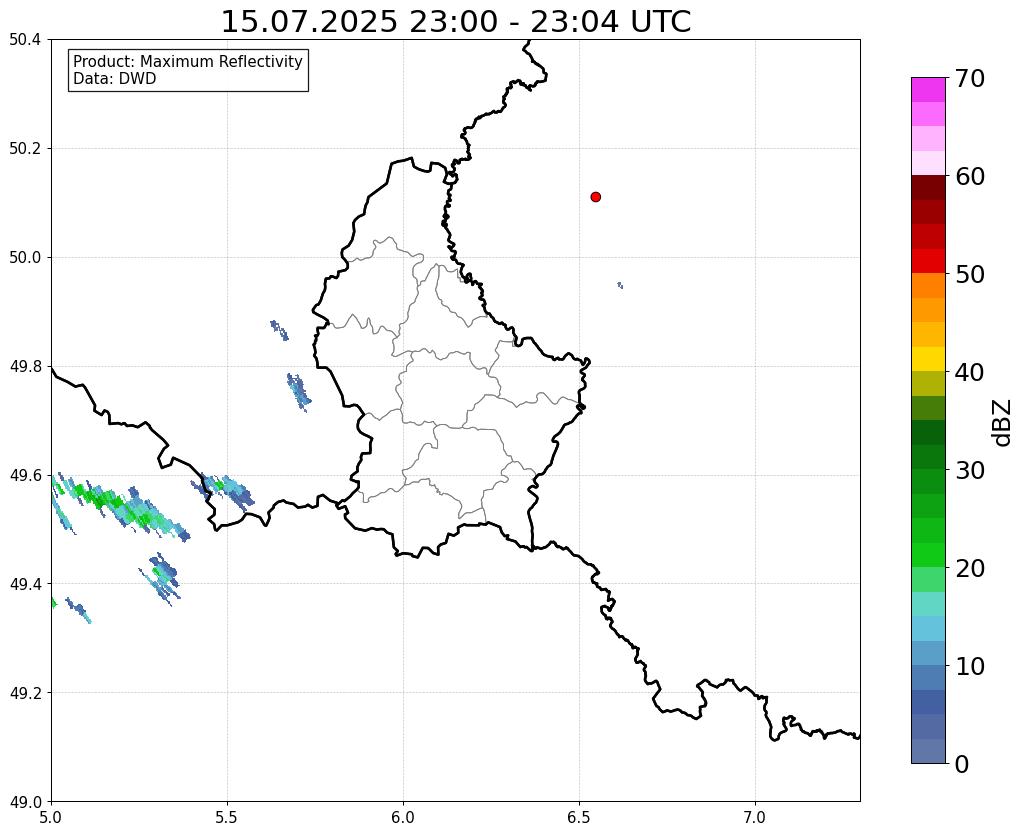The image size is (1023, 834).
Task: Click the 49.2 latitude axis label
Action: coord(25,693)
